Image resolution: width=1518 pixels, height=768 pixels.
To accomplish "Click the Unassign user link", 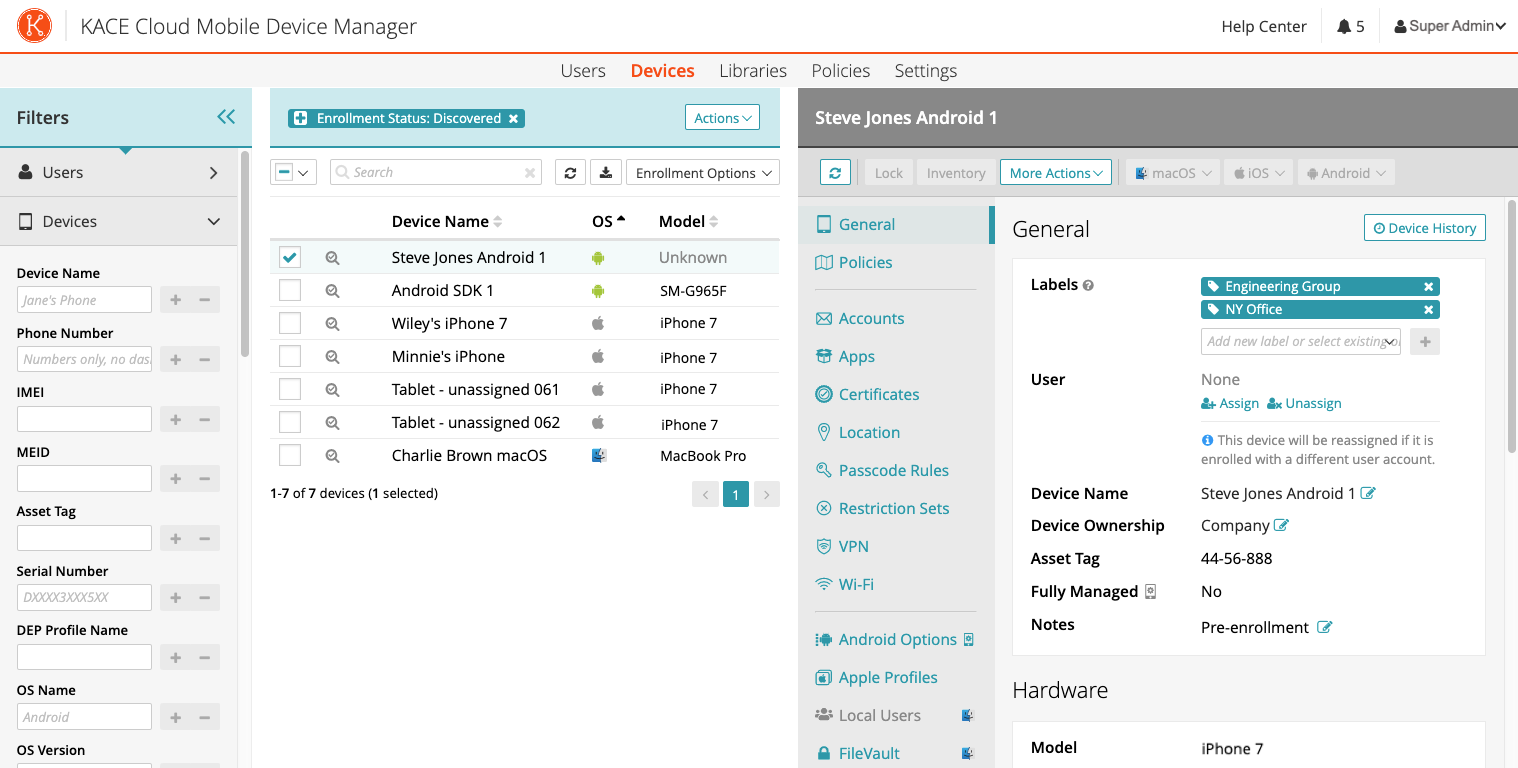I will pos(1304,404).
